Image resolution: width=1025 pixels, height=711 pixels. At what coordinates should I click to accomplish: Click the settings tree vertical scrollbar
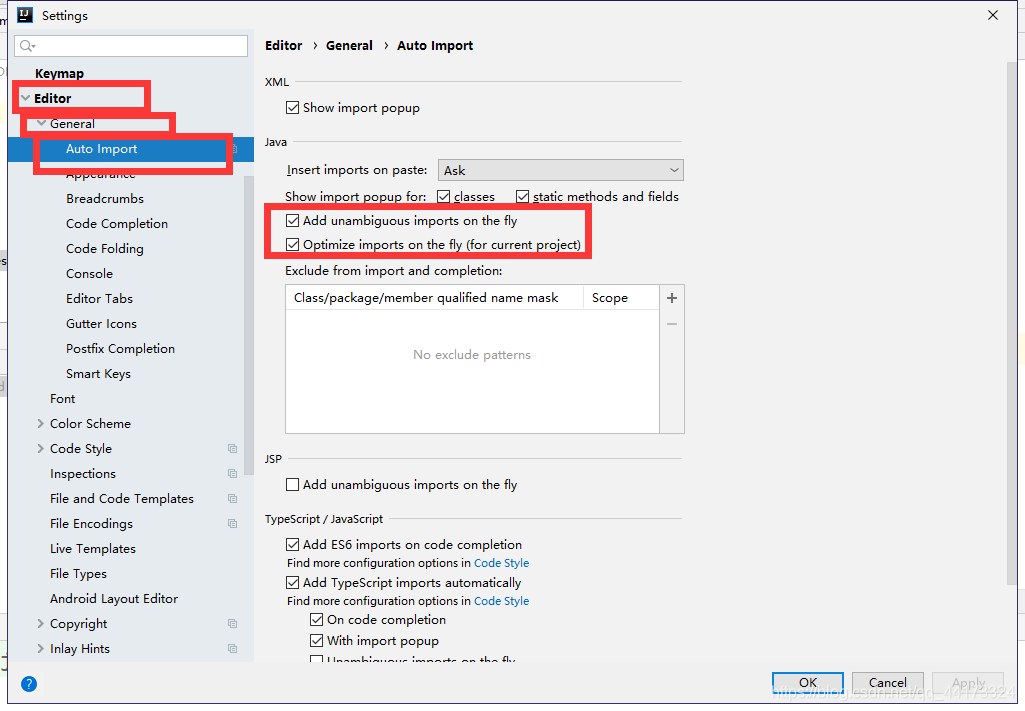[x=248, y=325]
